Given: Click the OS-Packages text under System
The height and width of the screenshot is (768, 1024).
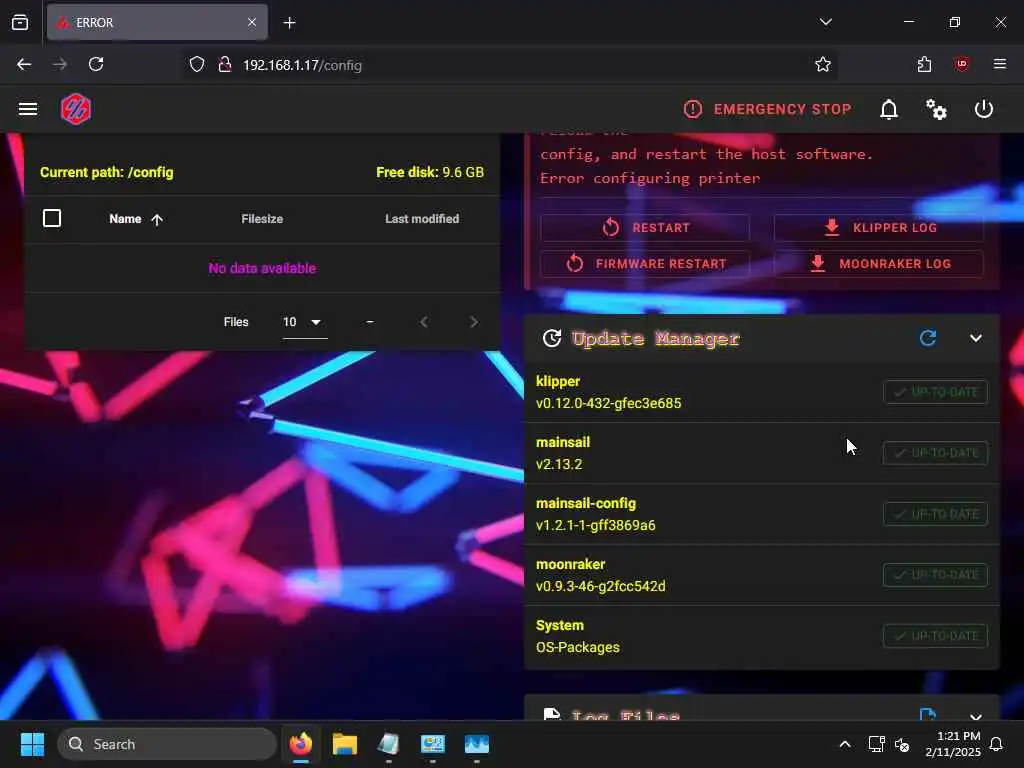Looking at the screenshot, I should pyautogui.click(x=577, y=647).
